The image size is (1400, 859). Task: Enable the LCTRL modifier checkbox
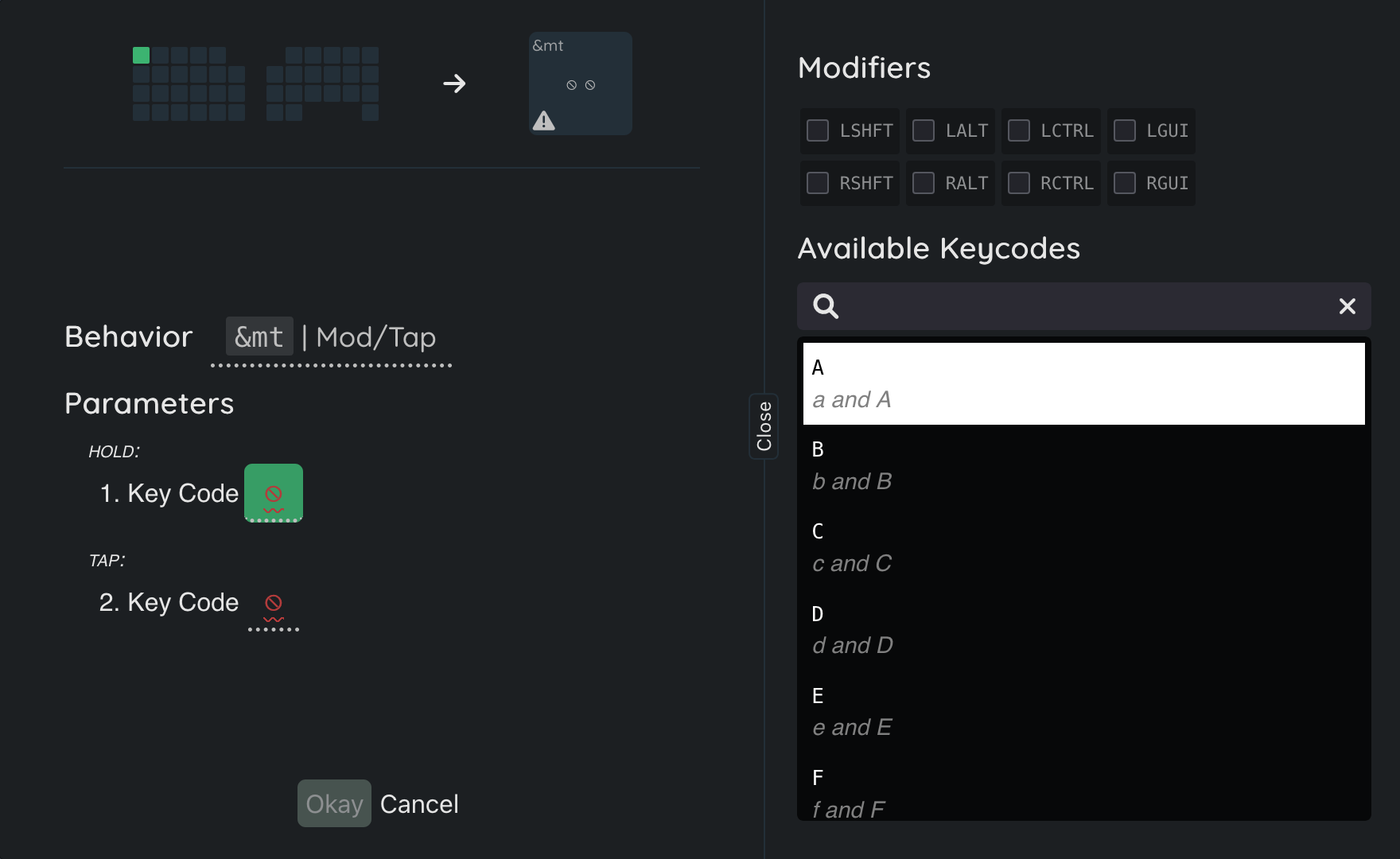point(1019,130)
